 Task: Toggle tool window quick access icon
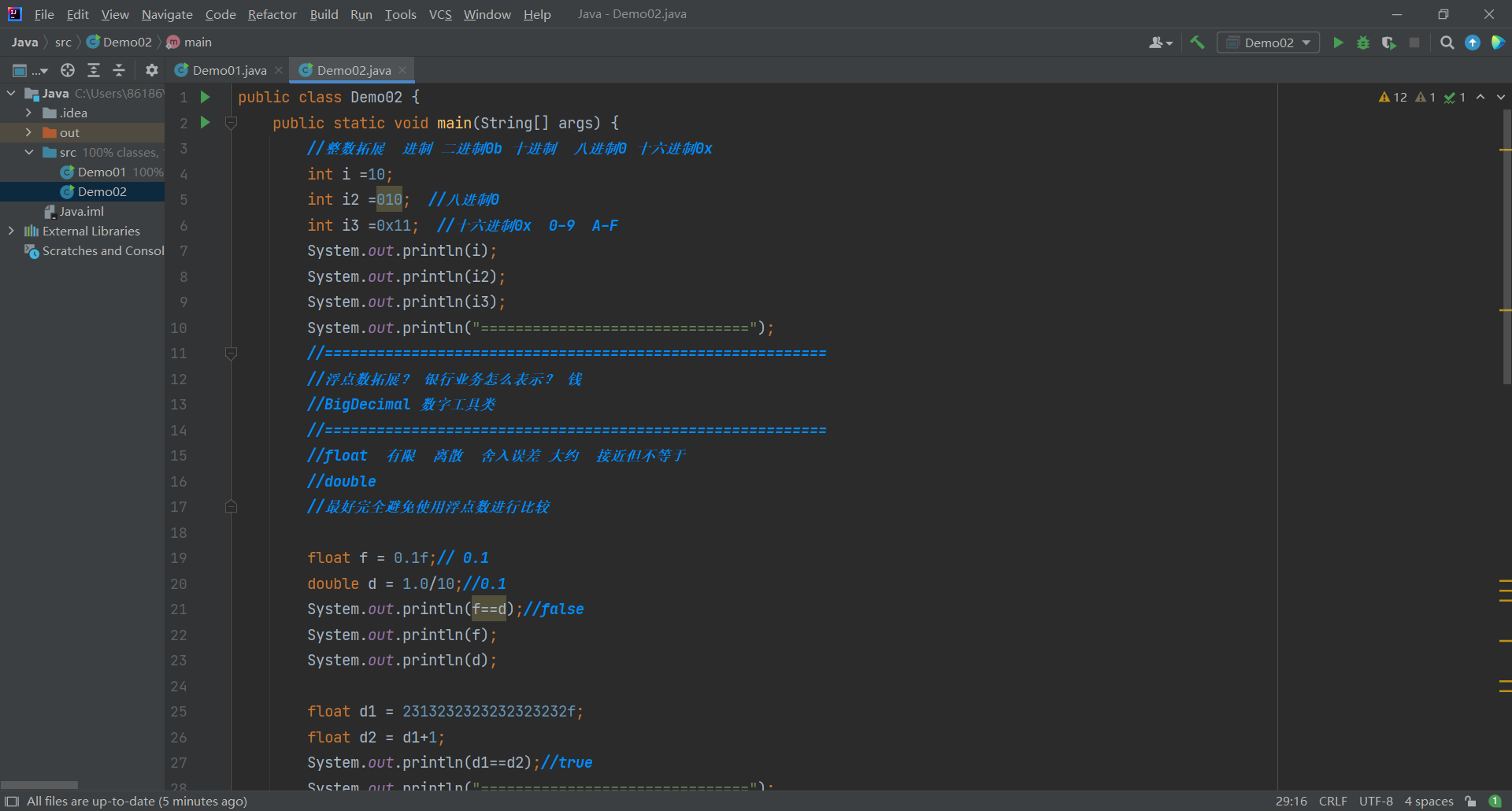[x=12, y=802]
